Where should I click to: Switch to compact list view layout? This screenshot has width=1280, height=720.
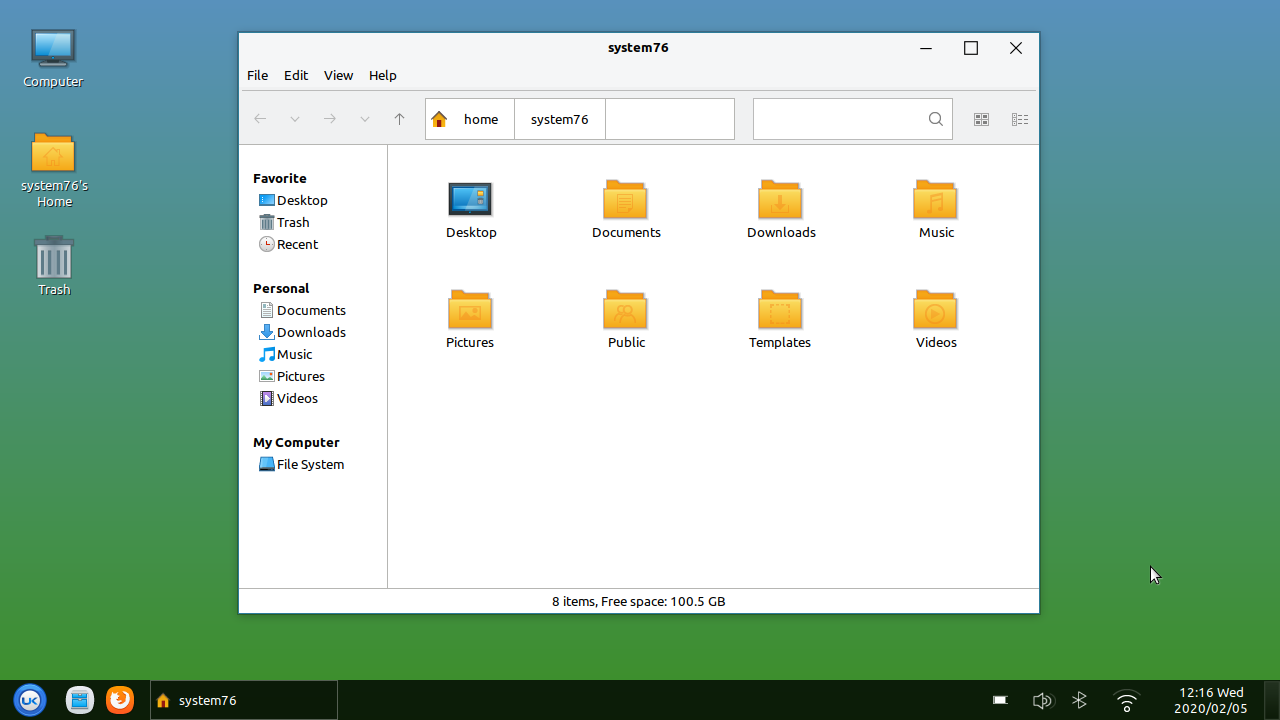pyautogui.click(x=1019, y=119)
